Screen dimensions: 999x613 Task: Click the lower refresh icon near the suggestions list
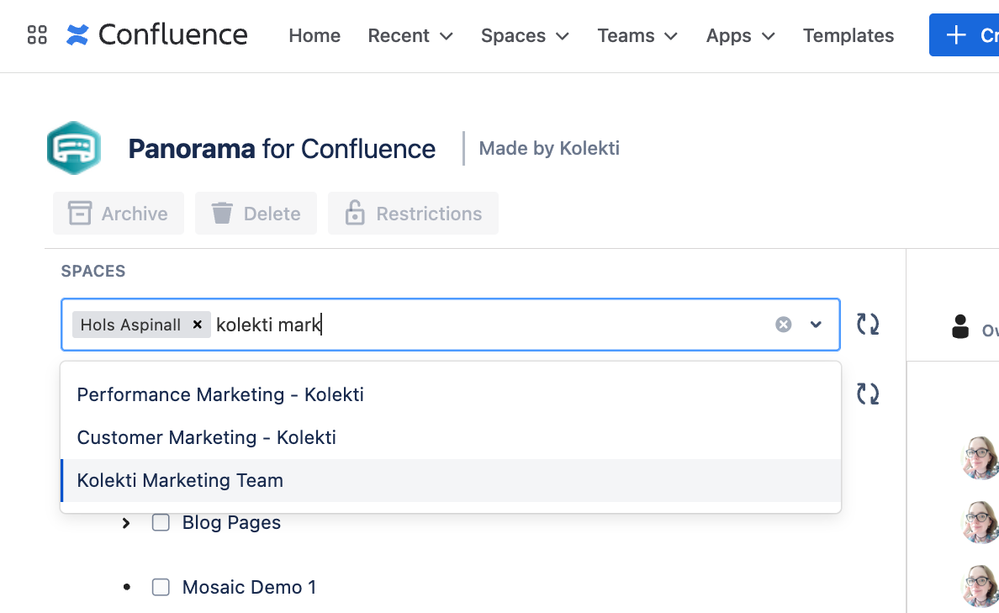tap(868, 394)
